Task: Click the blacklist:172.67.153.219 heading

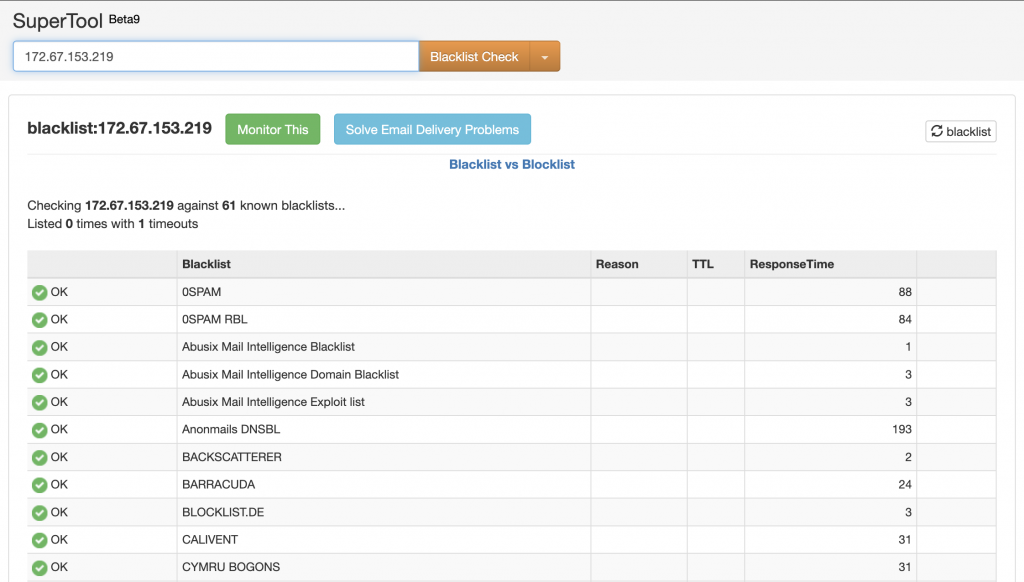Action: pyautogui.click(x=120, y=128)
